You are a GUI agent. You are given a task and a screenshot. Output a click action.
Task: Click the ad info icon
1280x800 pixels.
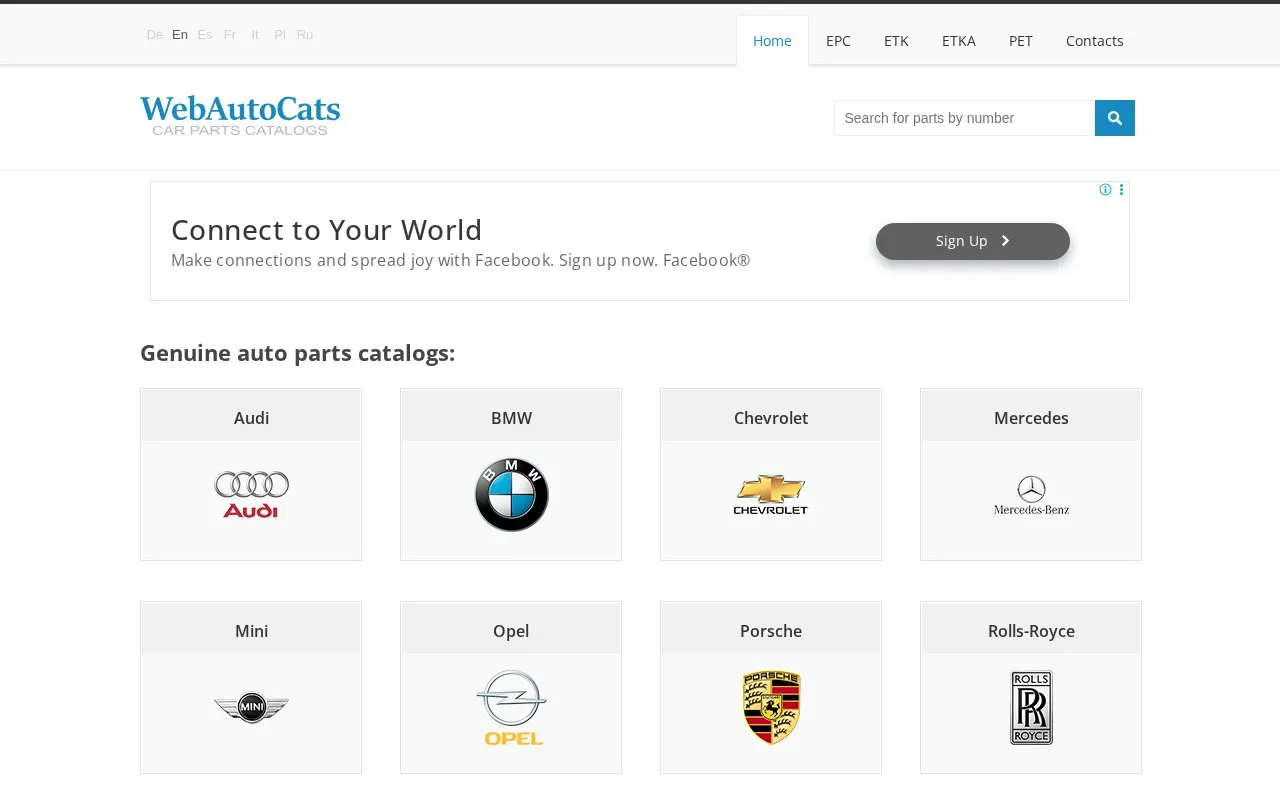click(x=1105, y=190)
